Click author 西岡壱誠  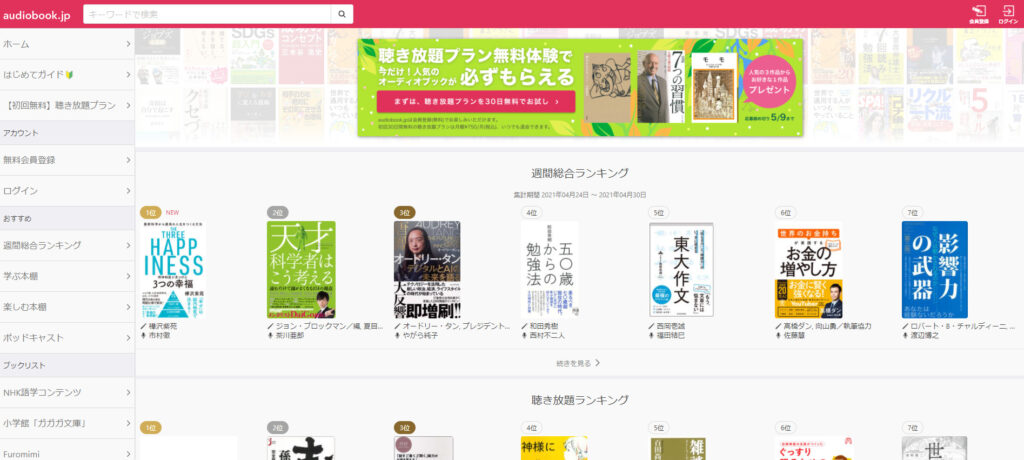(671, 326)
